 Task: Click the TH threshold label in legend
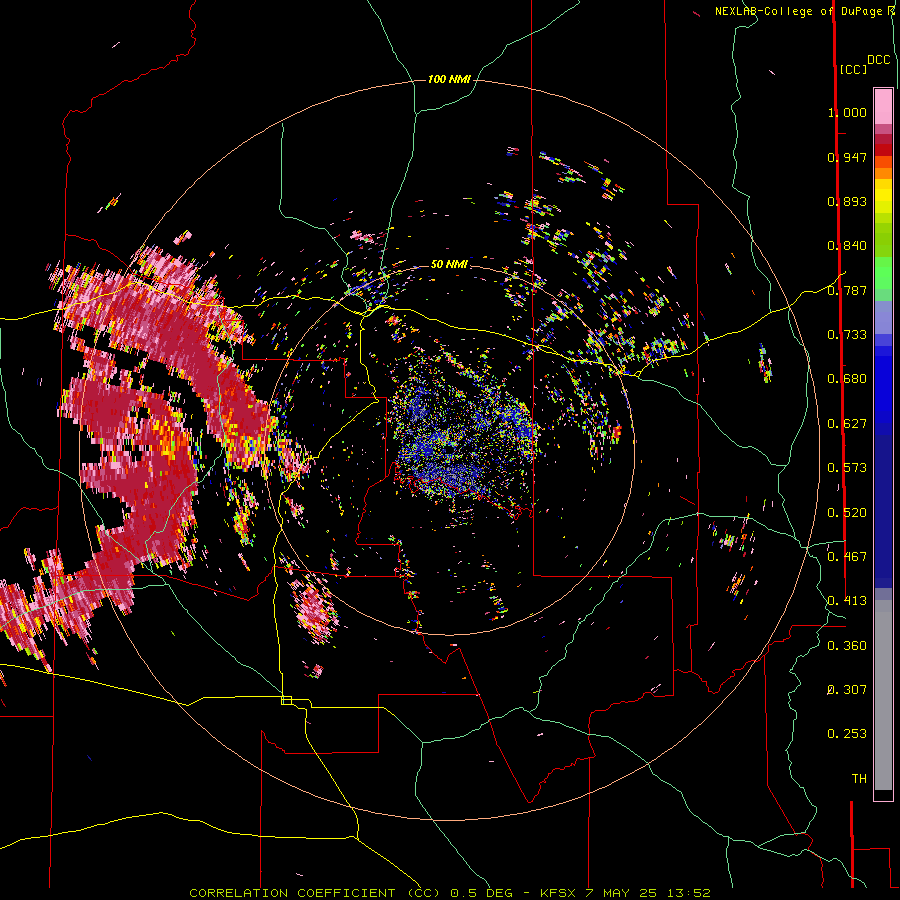click(x=859, y=779)
